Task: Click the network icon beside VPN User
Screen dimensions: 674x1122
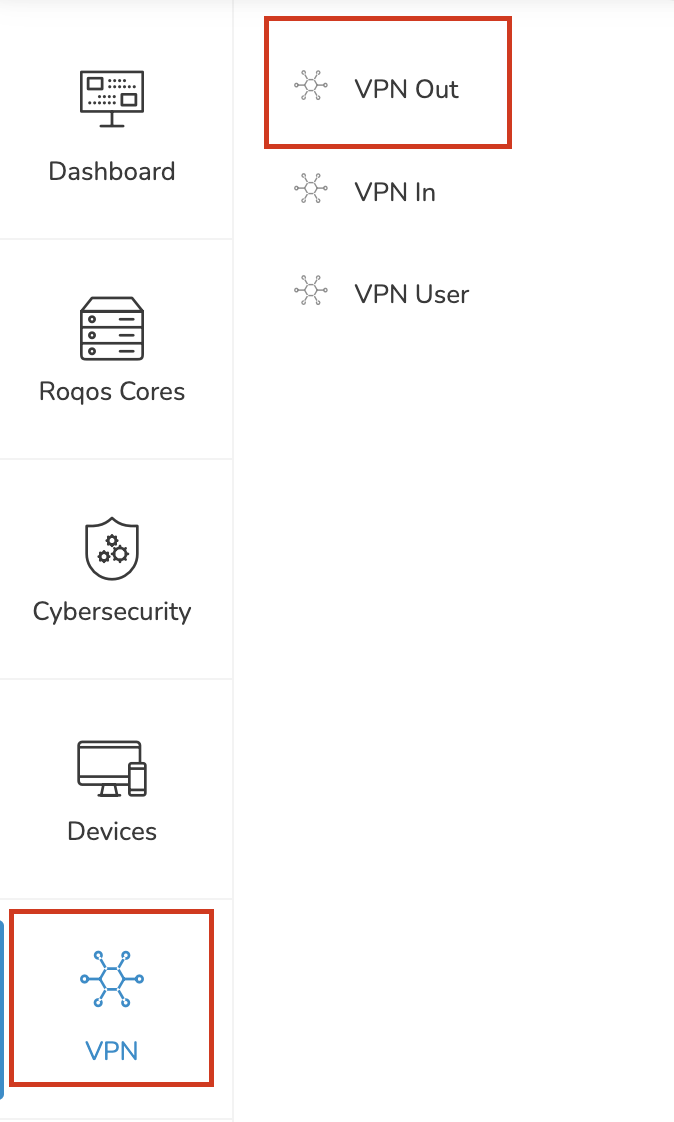Action: (x=311, y=291)
